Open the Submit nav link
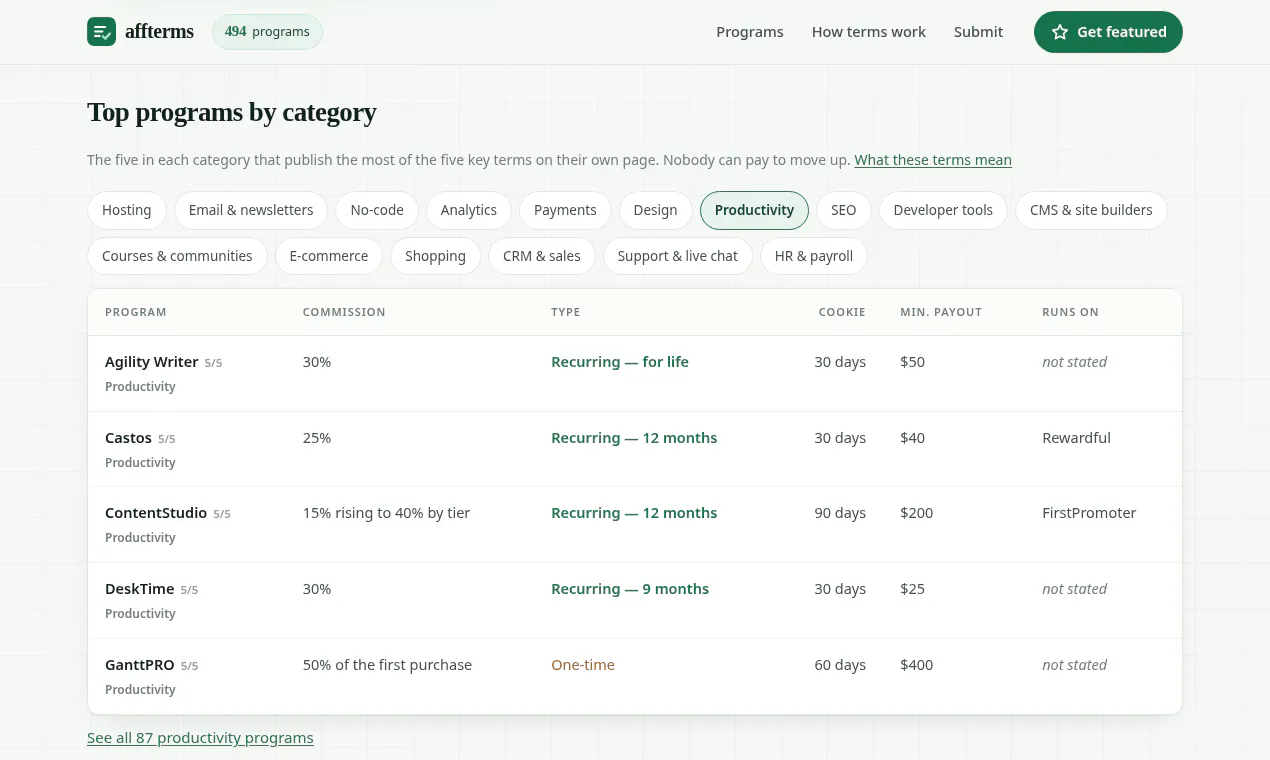 pos(978,32)
